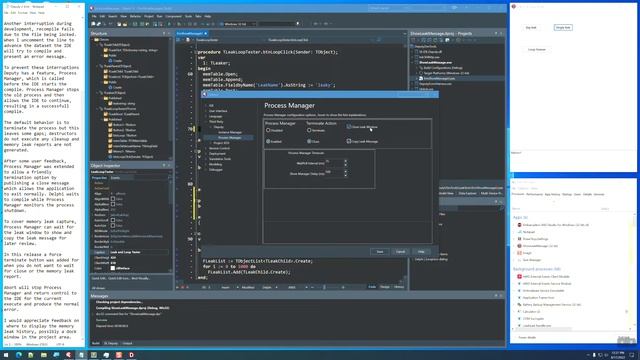This screenshot has width=640, height=360.
Task: Choose the Close action radio button
Action: (309, 141)
